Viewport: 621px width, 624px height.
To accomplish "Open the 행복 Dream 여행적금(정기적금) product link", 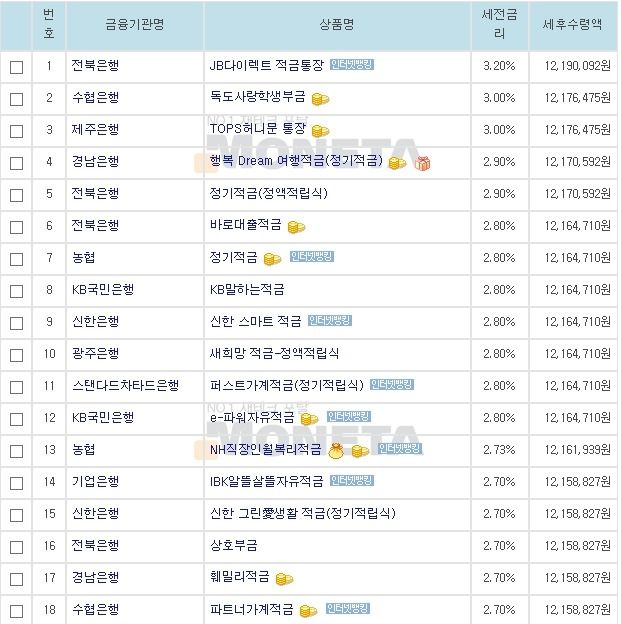I will pos(296,161).
